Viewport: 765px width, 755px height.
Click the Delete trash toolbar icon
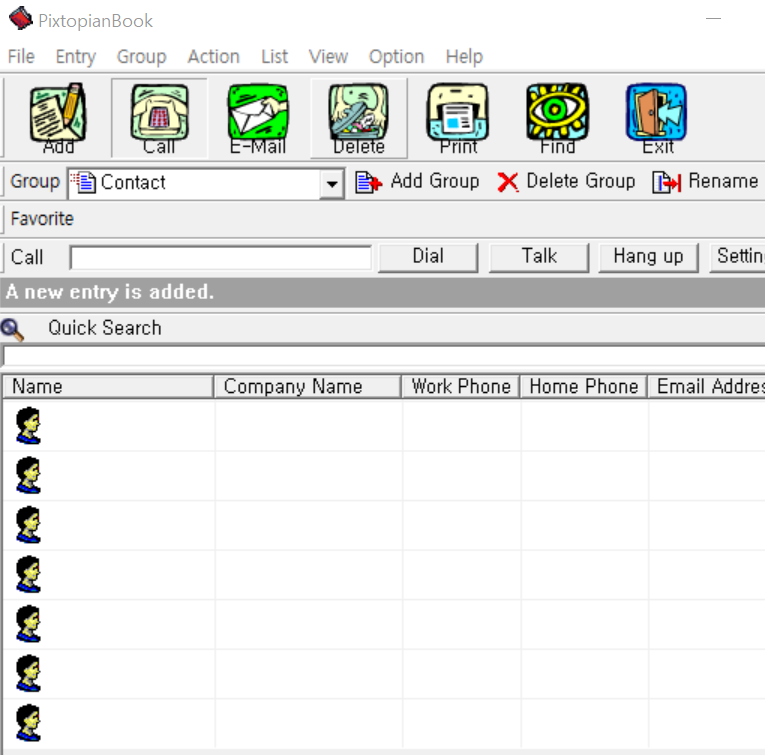click(359, 119)
